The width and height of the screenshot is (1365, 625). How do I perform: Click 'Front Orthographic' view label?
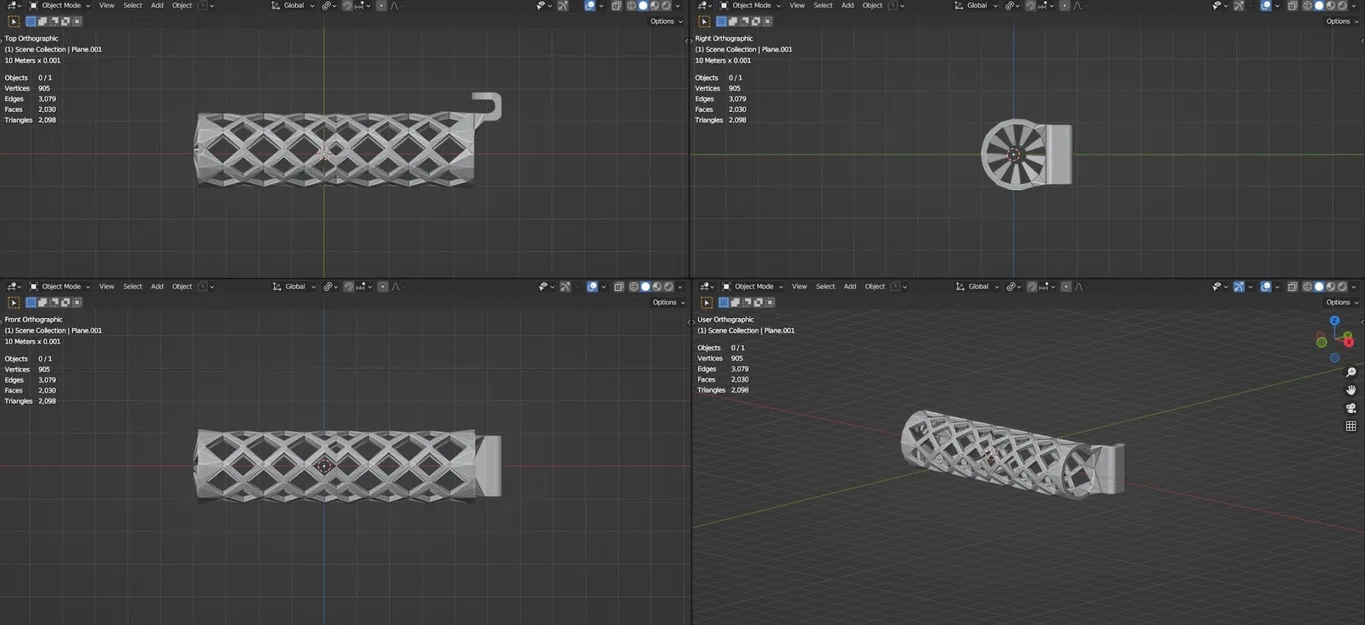pyautogui.click(x=34, y=319)
